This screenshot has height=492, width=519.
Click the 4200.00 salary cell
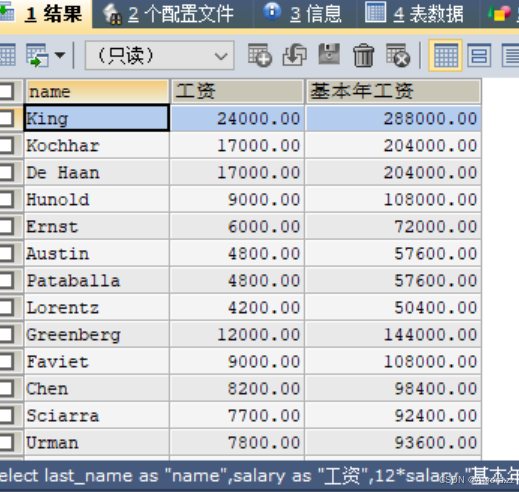point(237,307)
